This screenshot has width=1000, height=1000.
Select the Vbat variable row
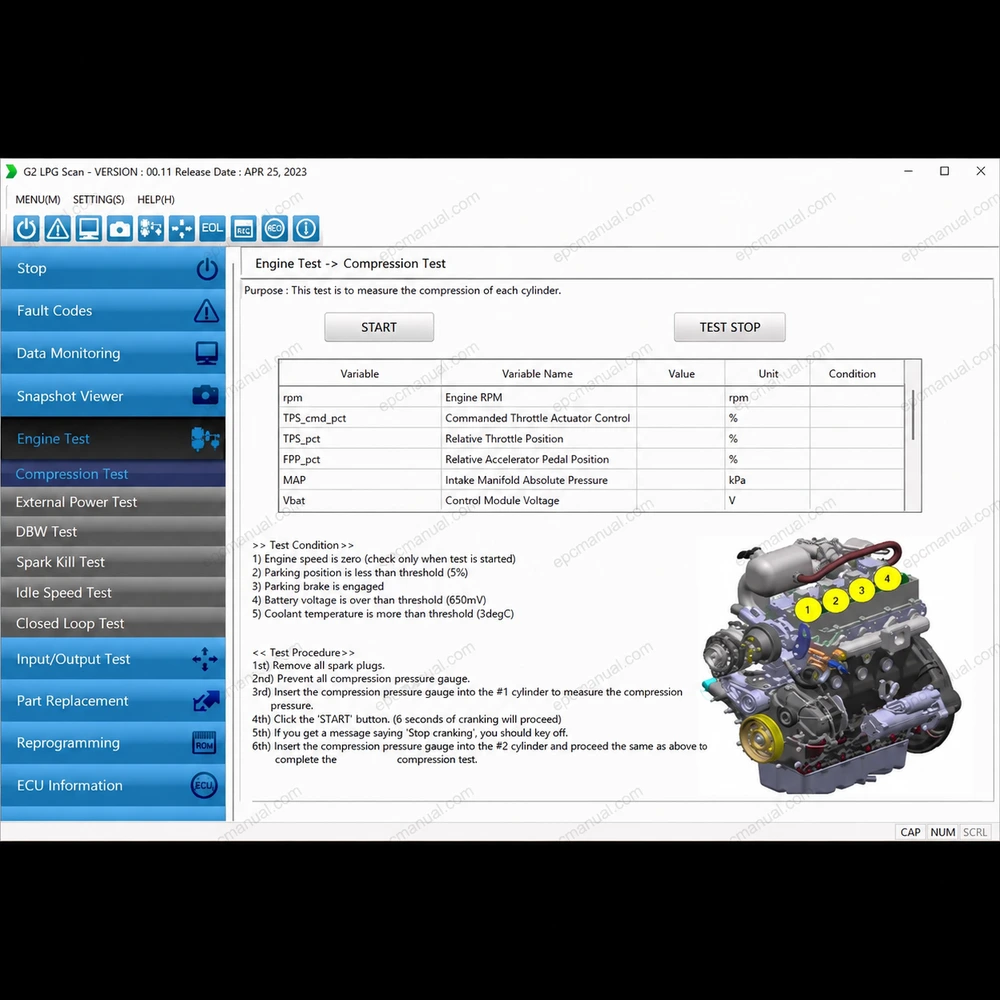point(591,501)
